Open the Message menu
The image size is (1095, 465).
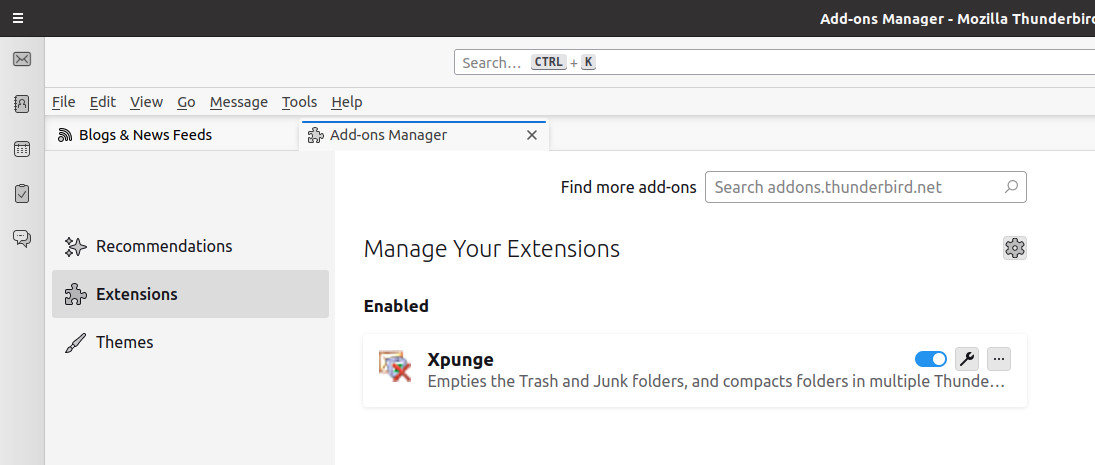[239, 102]
